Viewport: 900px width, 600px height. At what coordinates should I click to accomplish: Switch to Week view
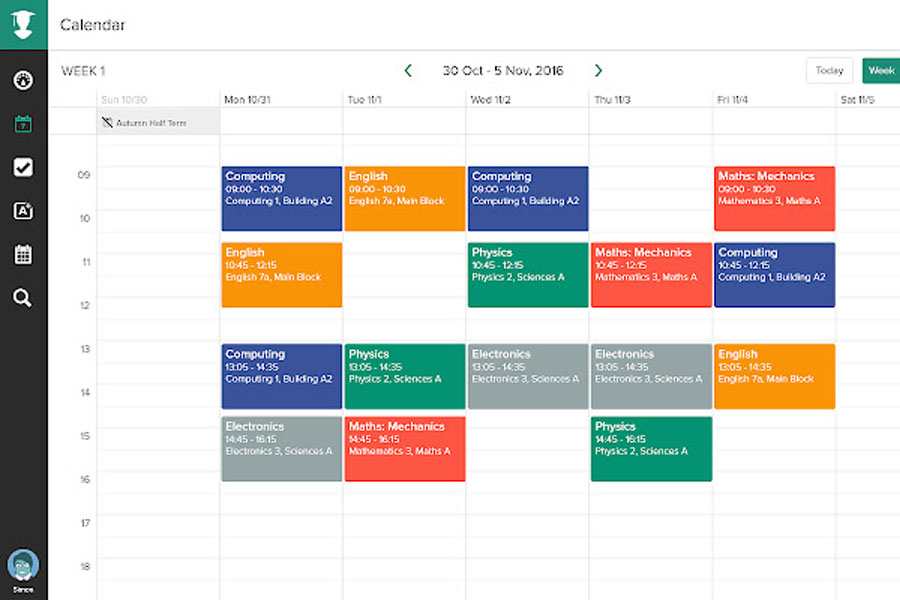pyautogui.click(x=881, y=71)
